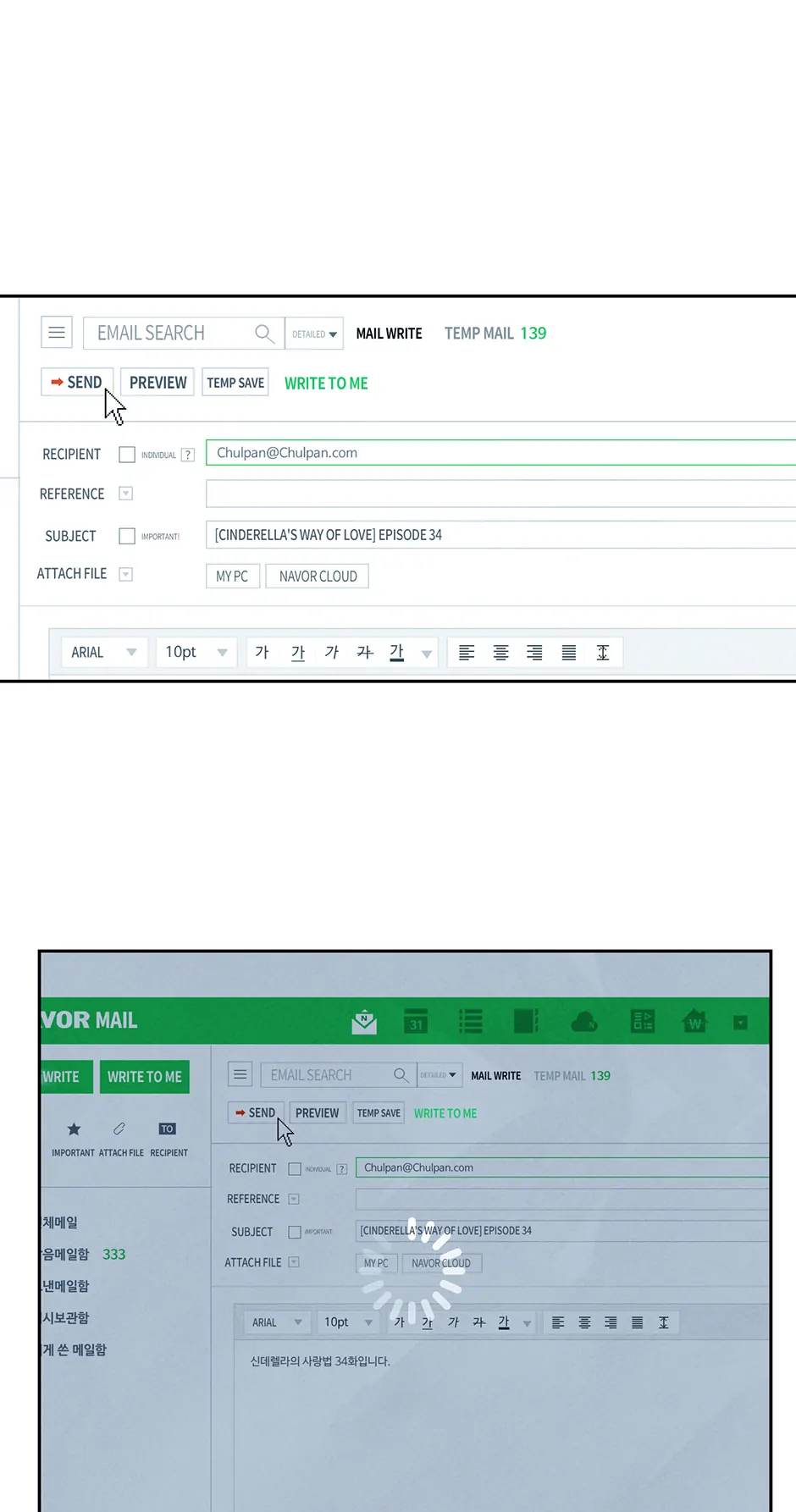Enable the Important checkbox in the white compose form
Viewport: 796px width, 1512px height.
click(127, 536)
